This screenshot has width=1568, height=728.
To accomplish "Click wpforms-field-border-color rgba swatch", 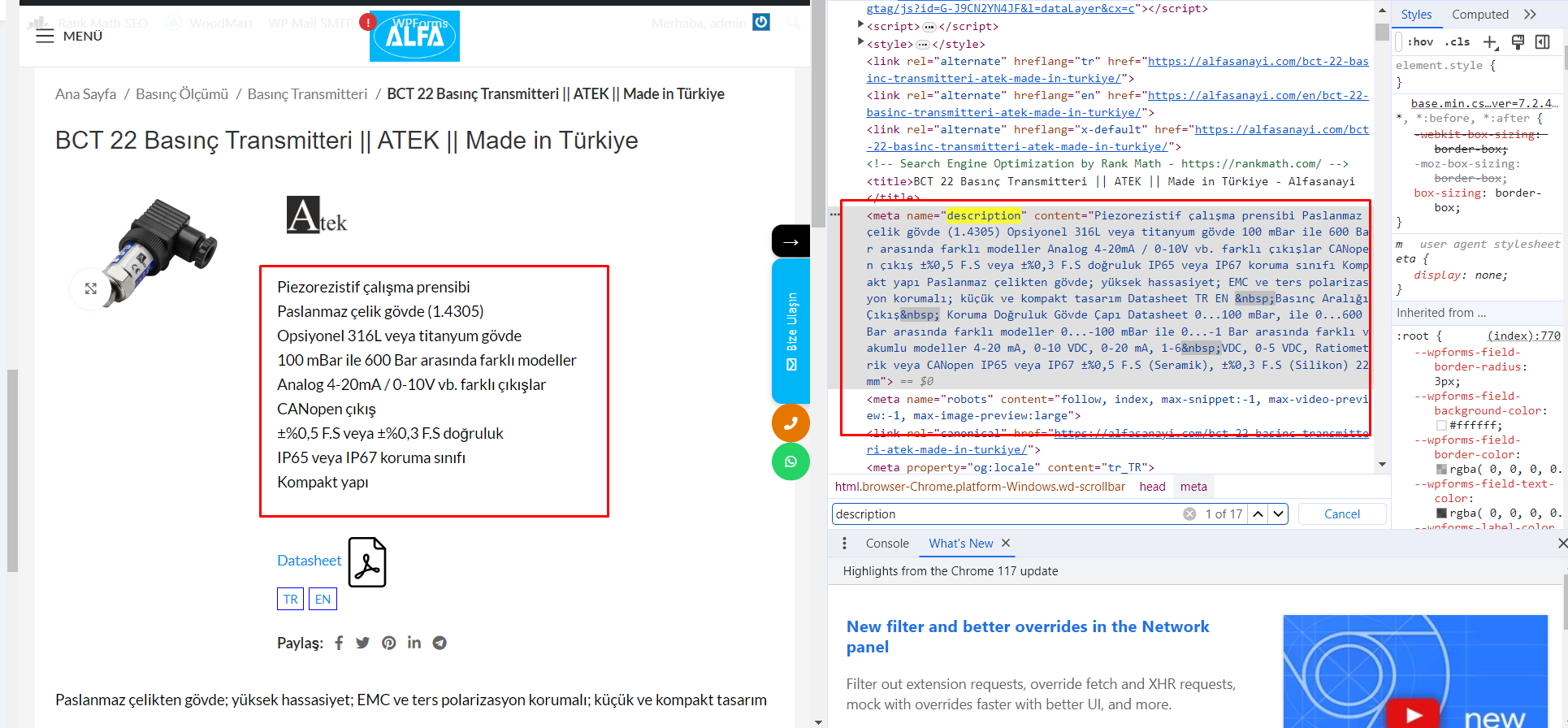I will [x=1441, y=470].
